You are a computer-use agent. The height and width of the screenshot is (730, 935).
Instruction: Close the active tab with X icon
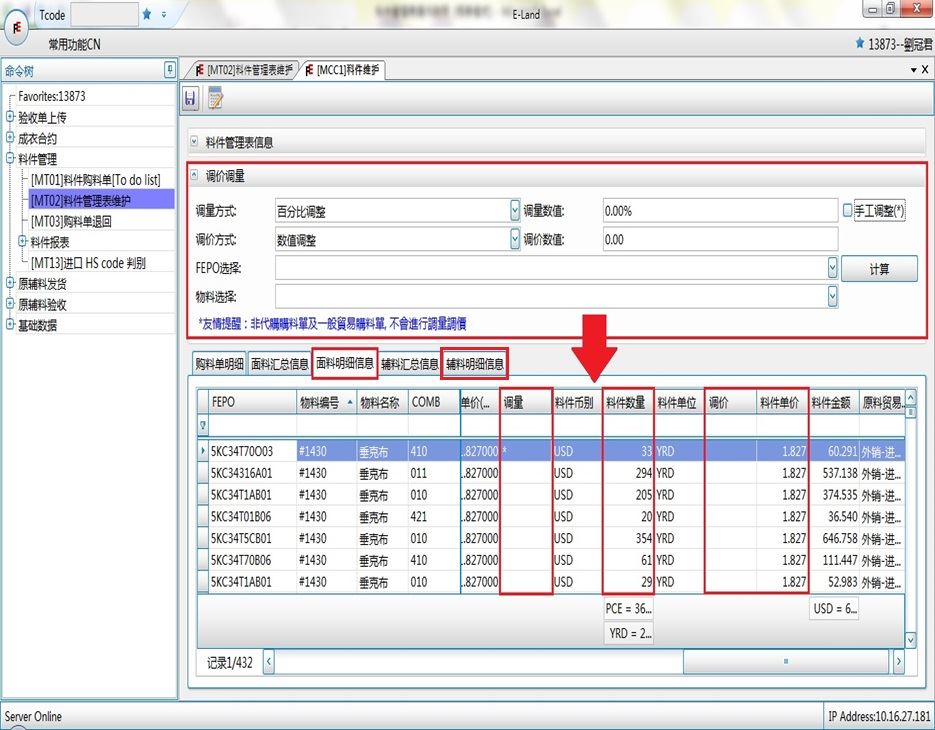click(x=925, y=70)
